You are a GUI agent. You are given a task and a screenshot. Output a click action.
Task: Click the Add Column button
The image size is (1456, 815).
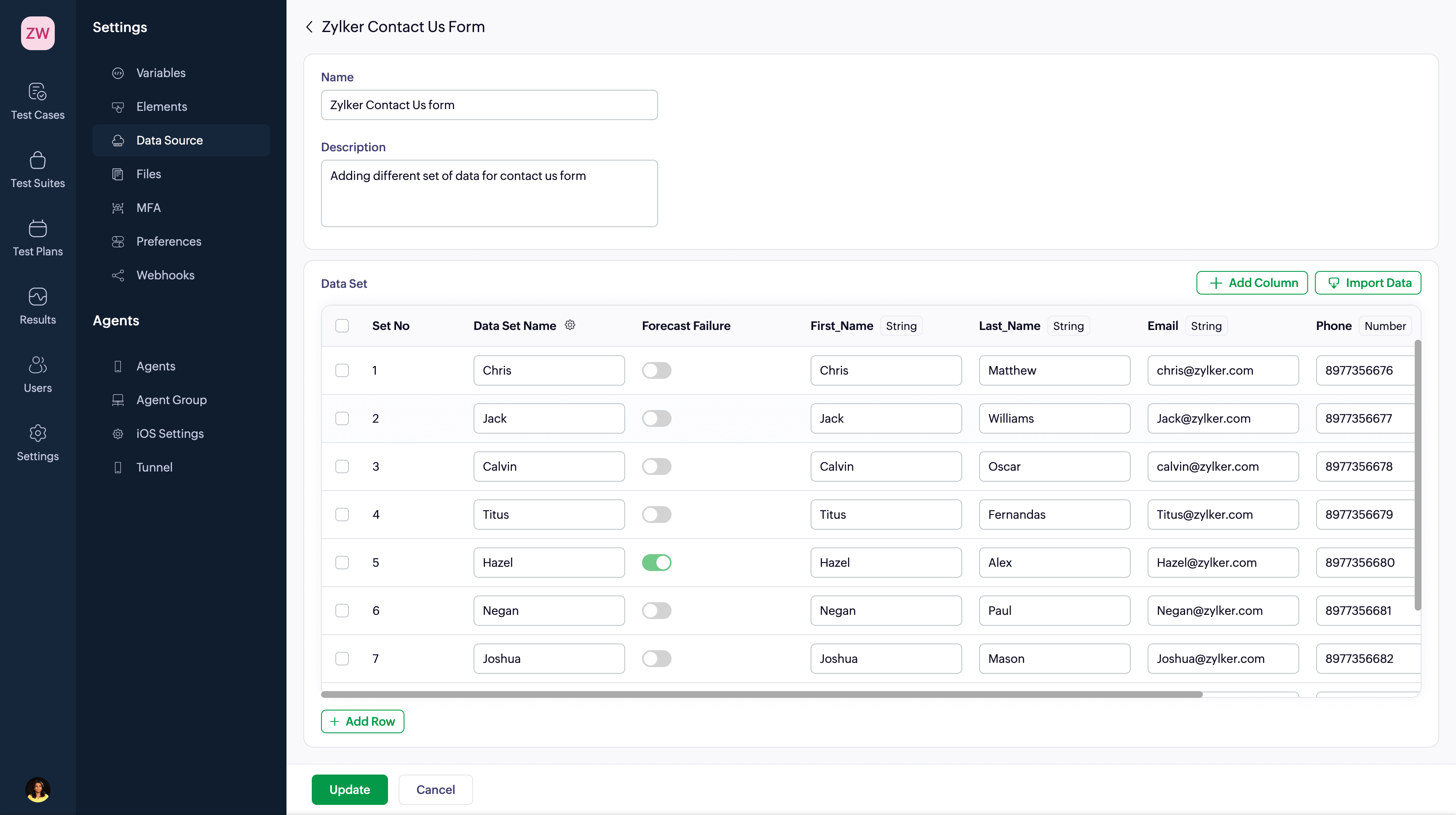1251,283
